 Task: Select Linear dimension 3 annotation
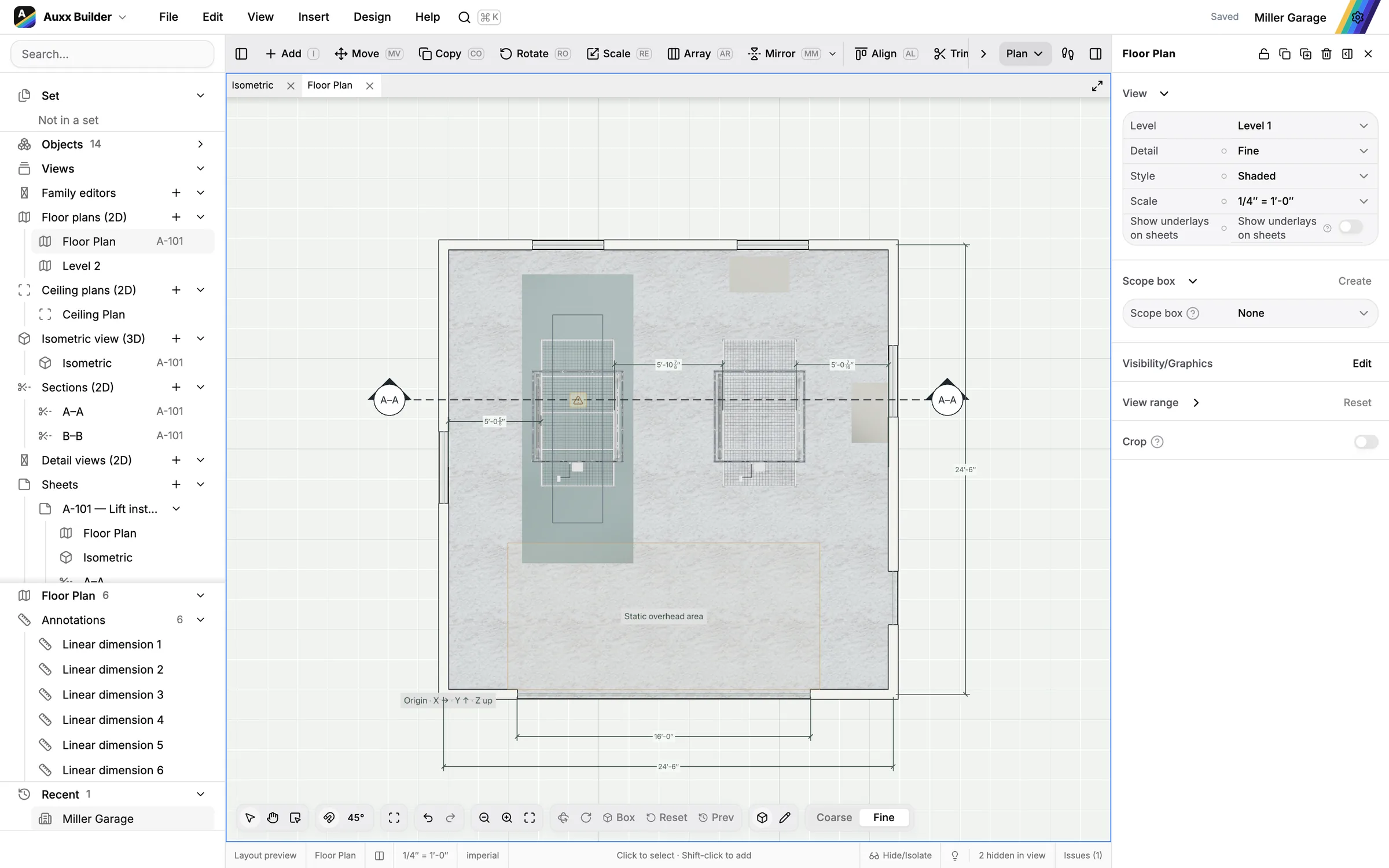[x=113, y=695]
